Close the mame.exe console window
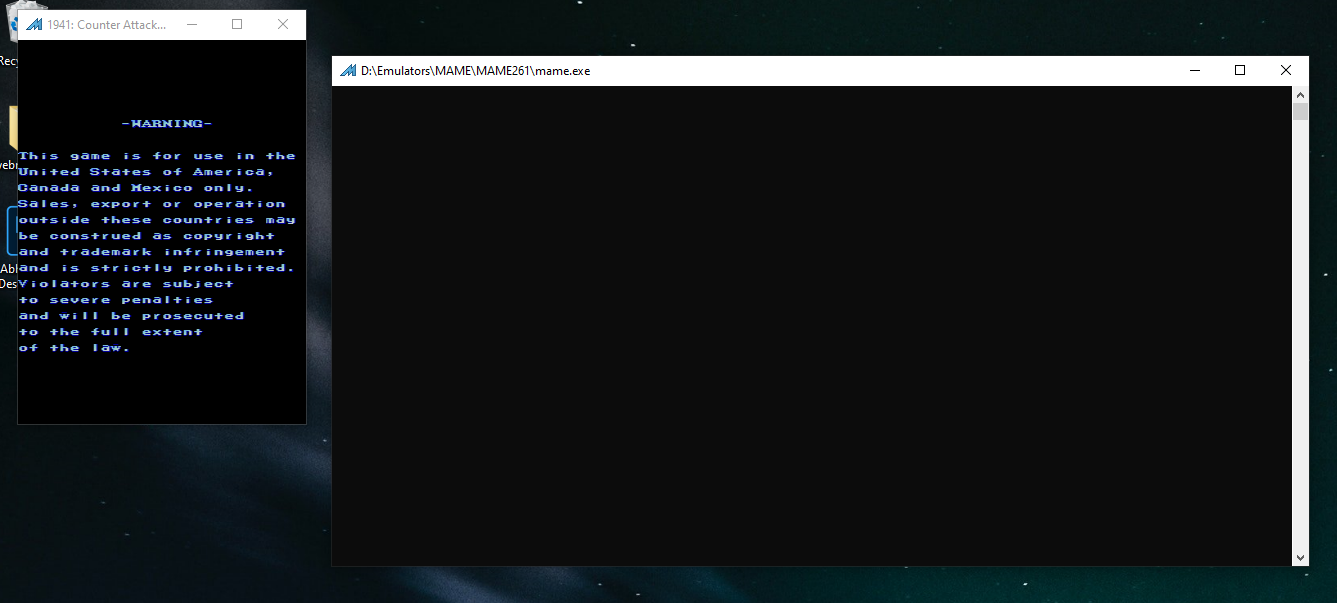 (x=1286, y=71)
